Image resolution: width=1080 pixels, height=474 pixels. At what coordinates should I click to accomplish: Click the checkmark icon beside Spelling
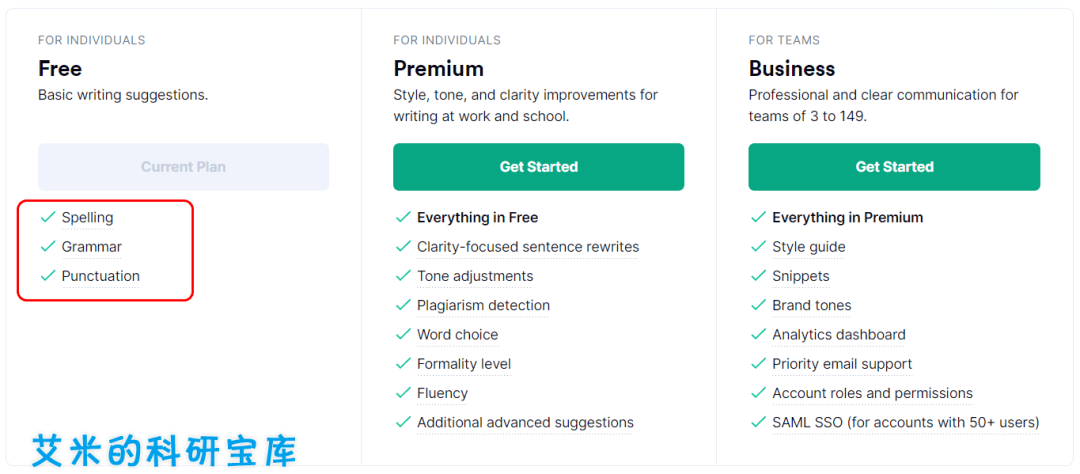(x=48, y=217)
